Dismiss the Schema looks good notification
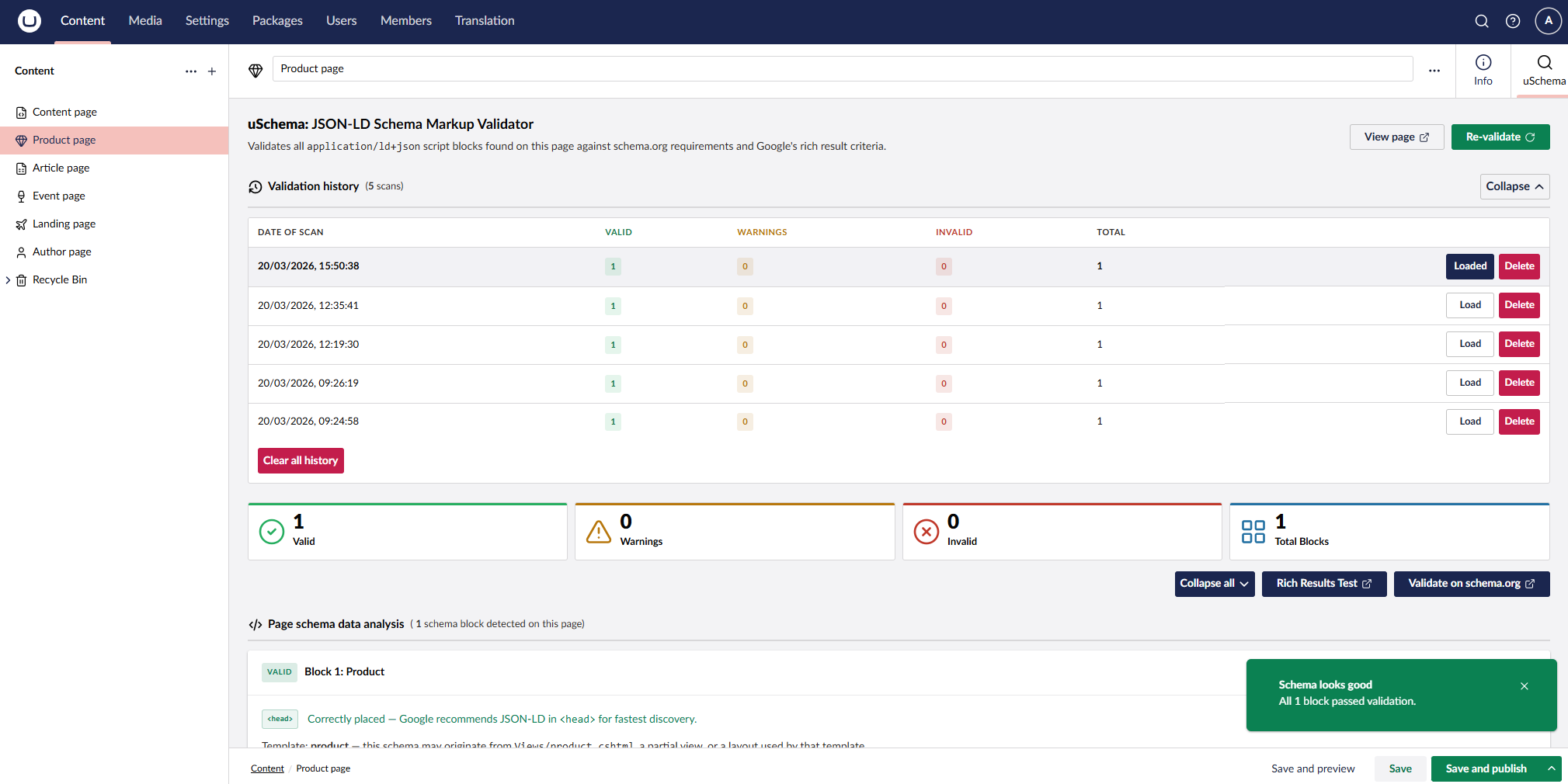This screenshot has height=784, width=1568. pos(1524,686)
